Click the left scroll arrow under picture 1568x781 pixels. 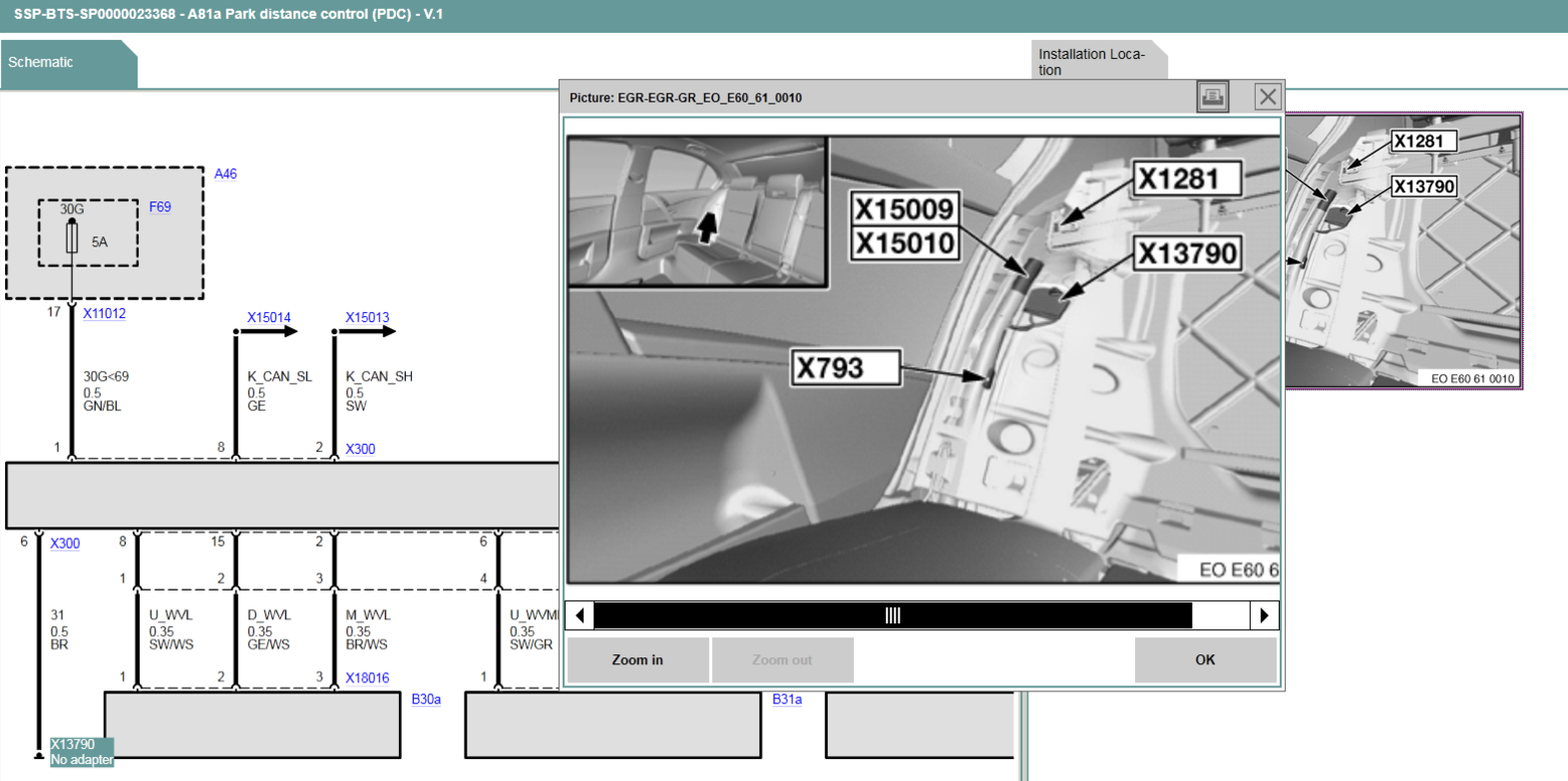point(580,615)
